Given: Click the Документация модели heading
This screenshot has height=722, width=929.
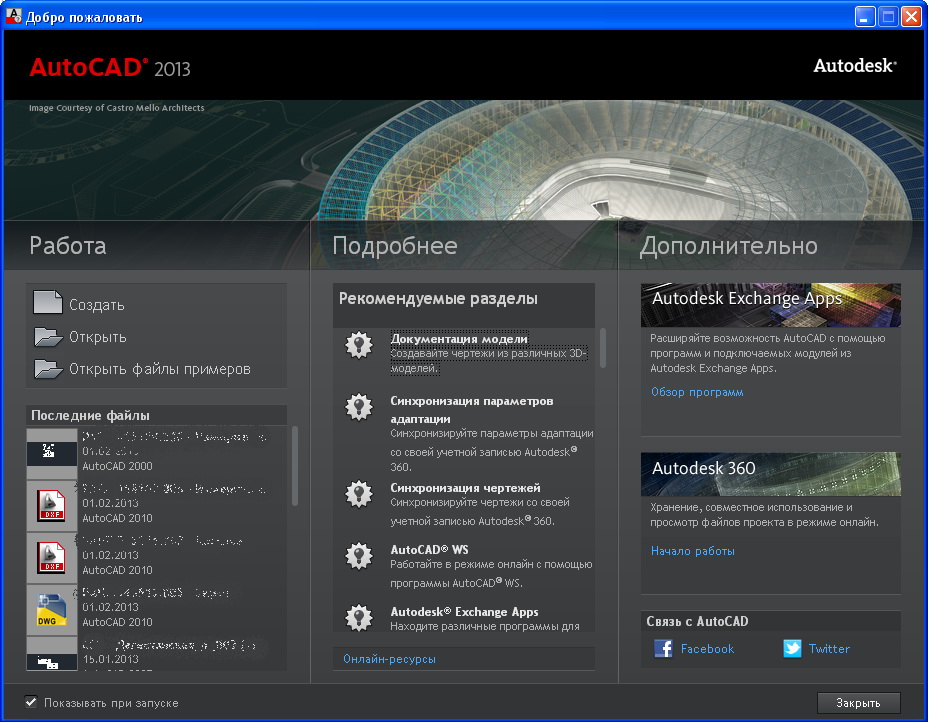Looking at the screenshot, I should (x=459, y=339).
